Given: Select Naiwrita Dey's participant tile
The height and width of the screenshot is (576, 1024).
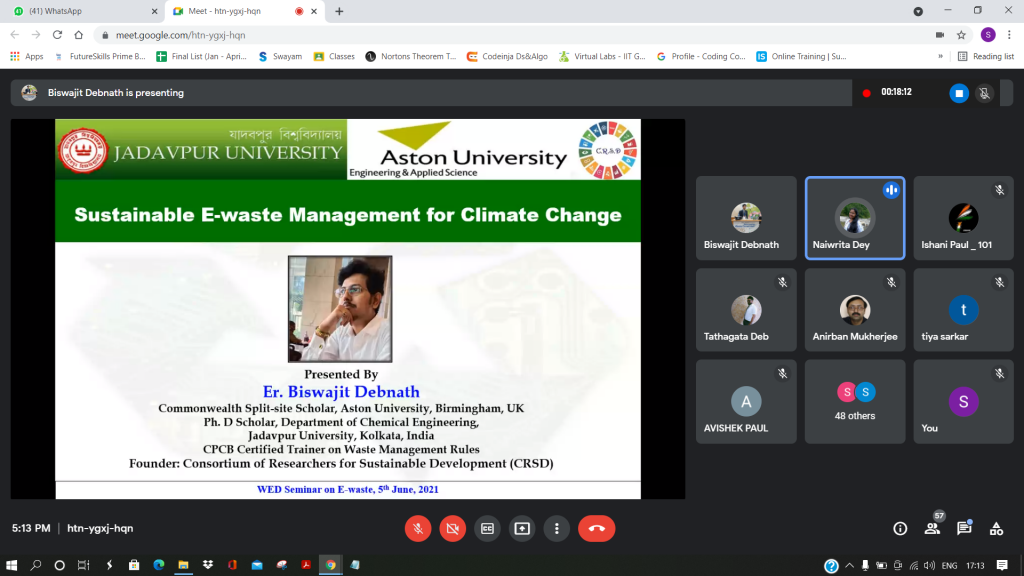Looking at the screenshot, I should click(x=855, y=218).
